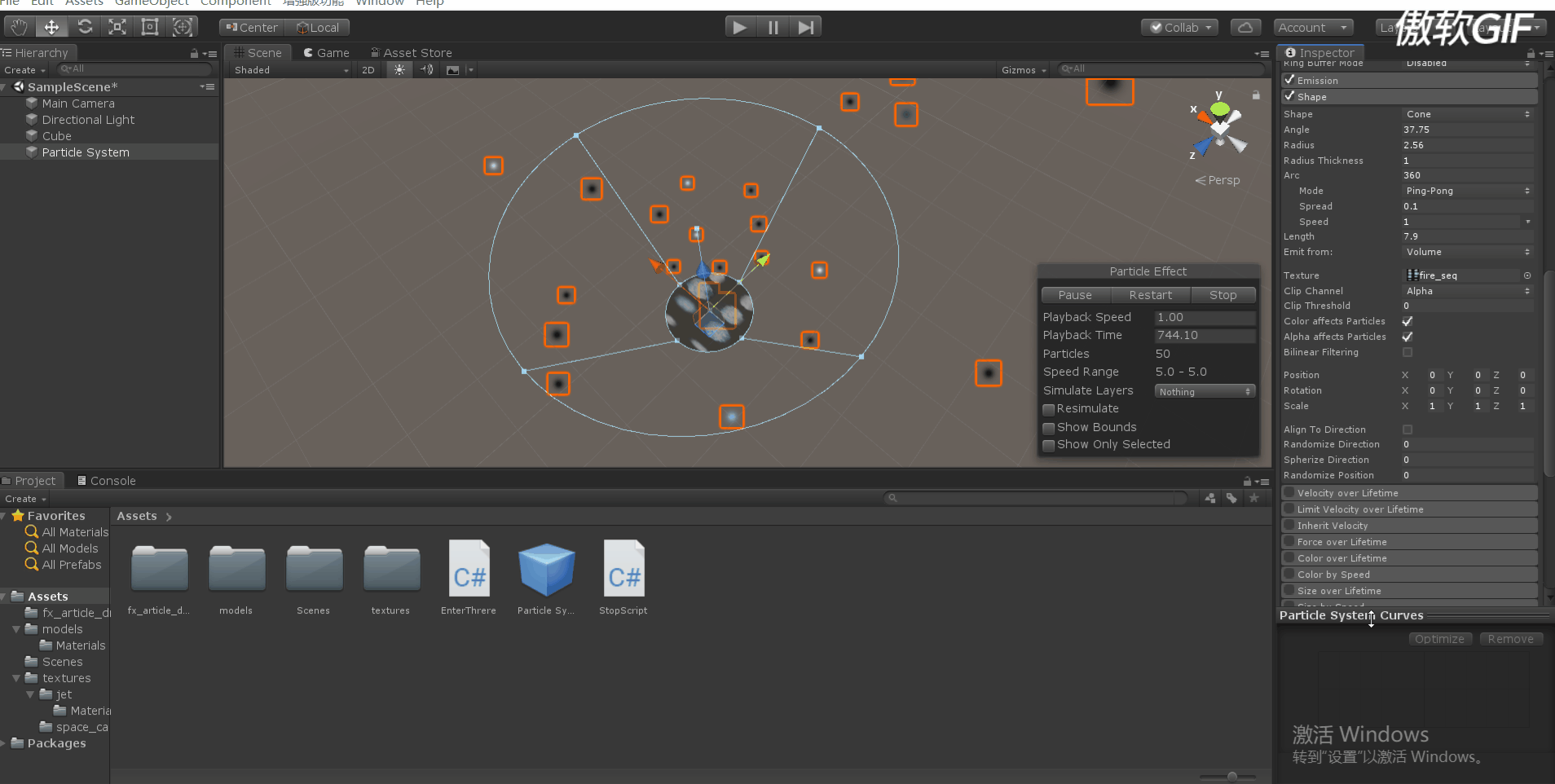The image size is (1555, 784).
Task: Click the scene orientation gizmo Y axis
Action: pos(1219,107)
